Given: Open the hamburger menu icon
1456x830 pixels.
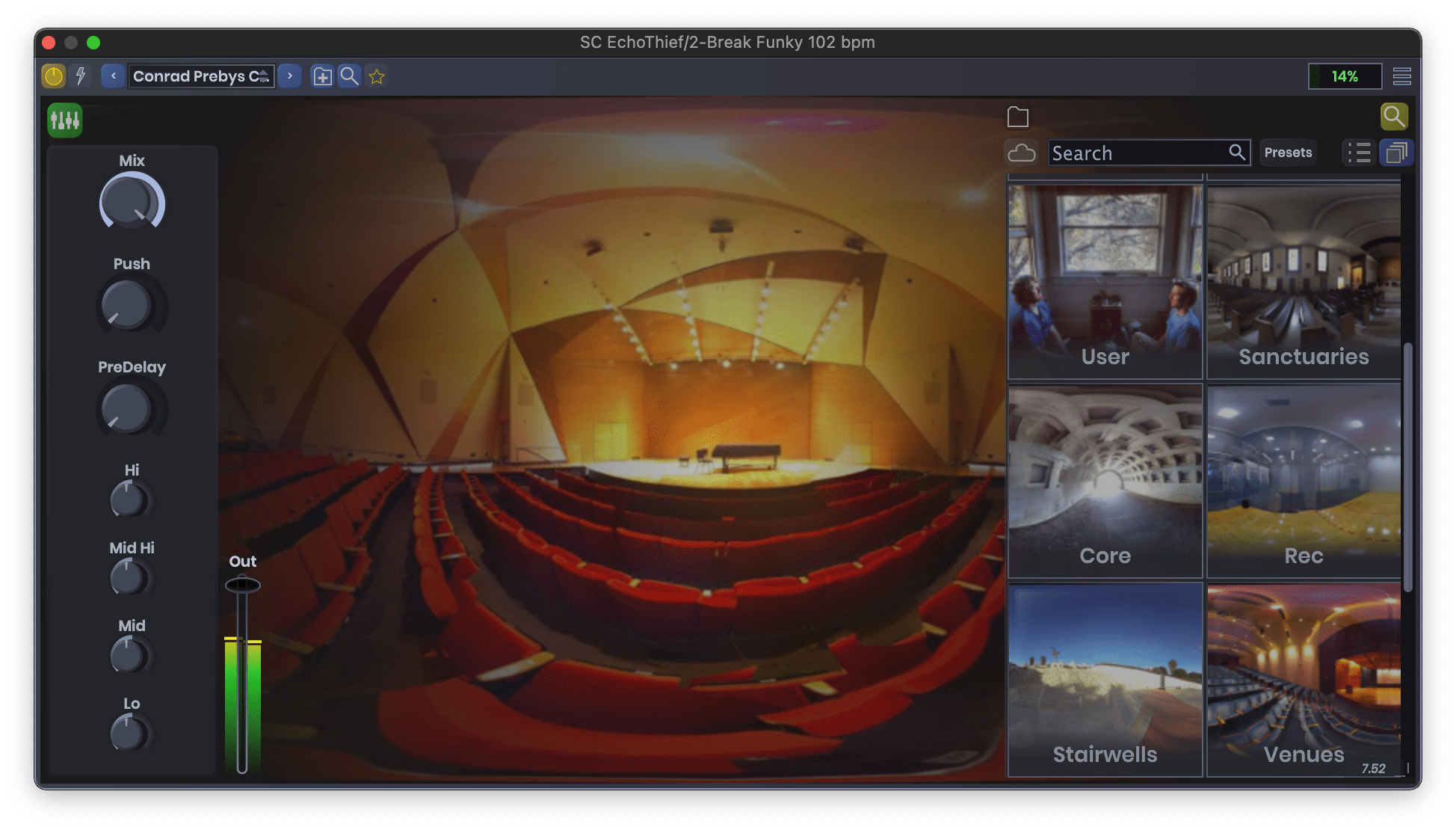Looking at the screenshot, I should (x=1402, y=76).
